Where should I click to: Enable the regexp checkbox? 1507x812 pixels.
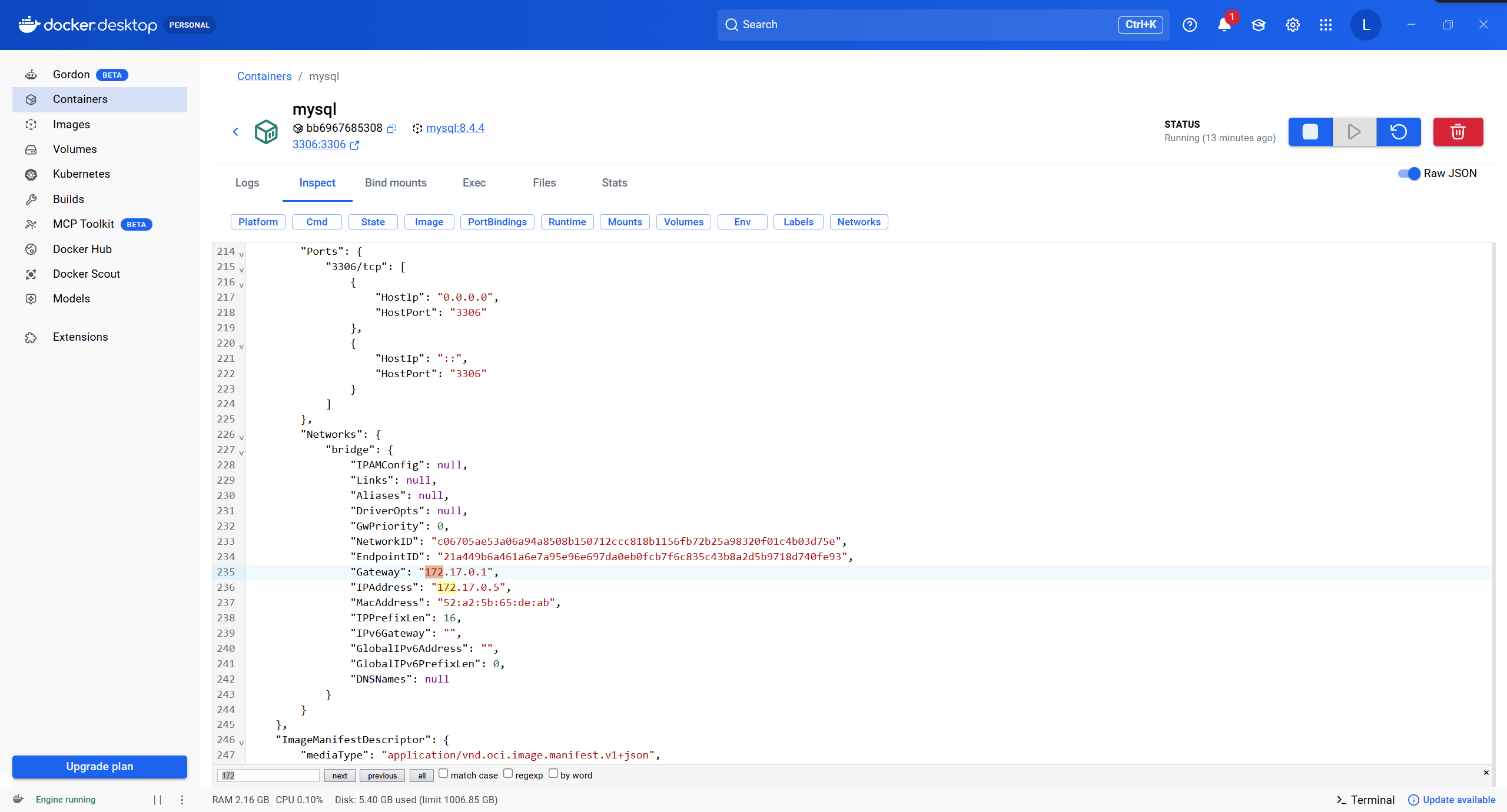(508, 774)
